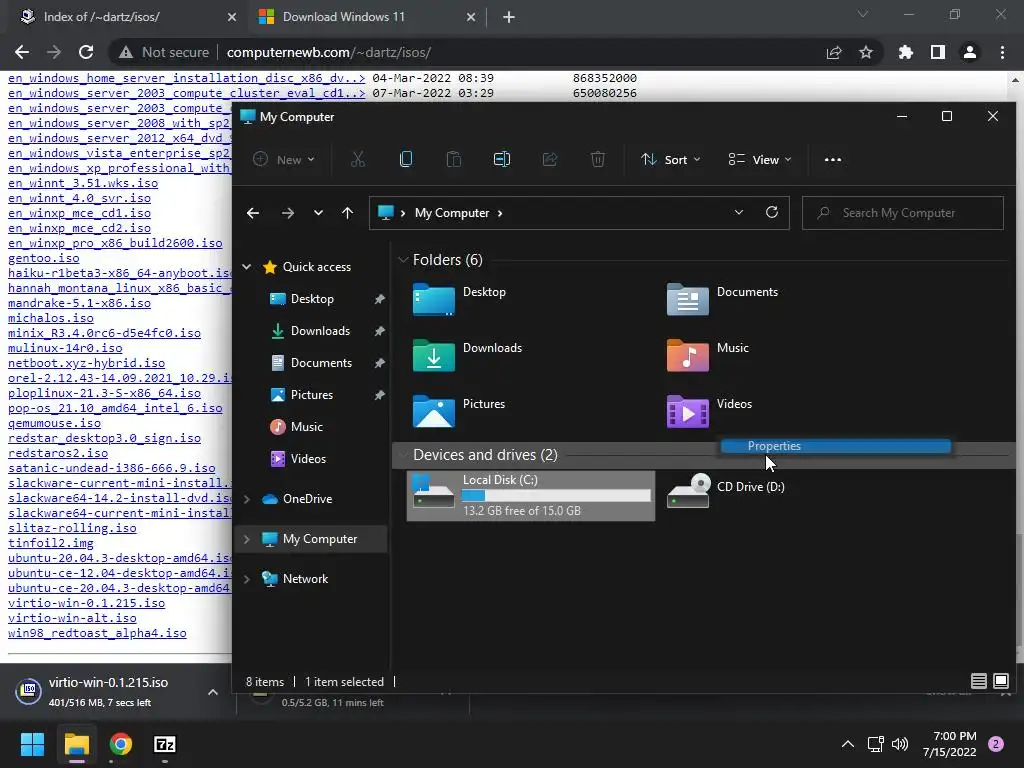Go up one folder level in Explorer
The height and width of the screenshot is (768, 1024).
coord(347,213)
